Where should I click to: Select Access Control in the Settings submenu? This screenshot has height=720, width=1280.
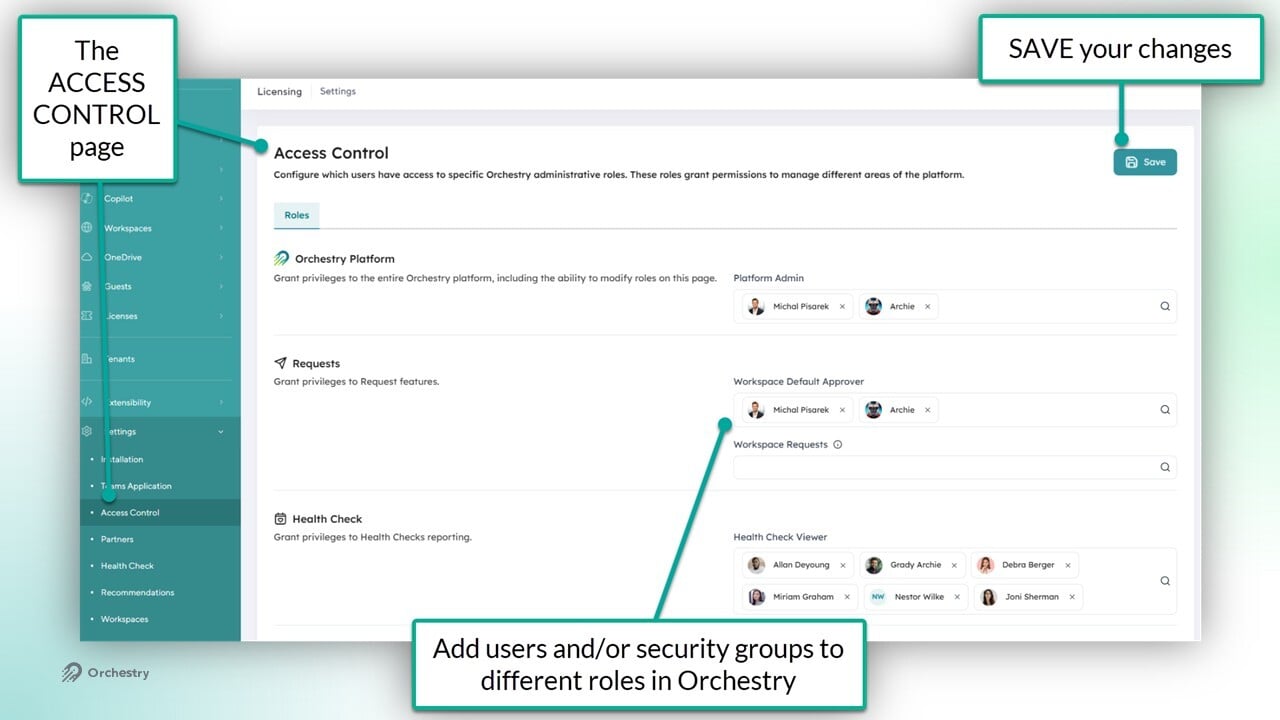pyautogui.click(x=130, y=513)
